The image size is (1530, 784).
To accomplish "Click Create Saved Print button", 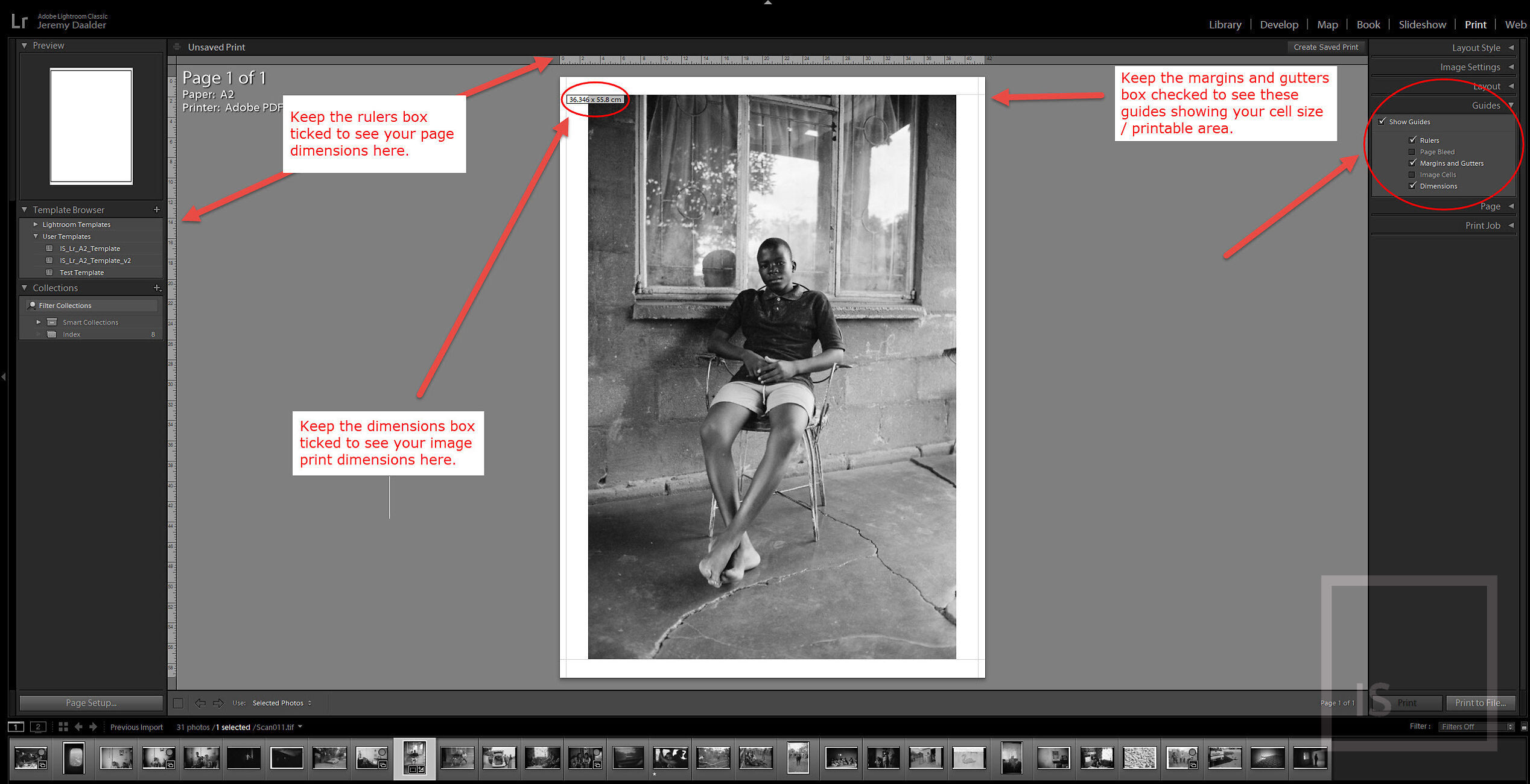I will [1325, 47].
